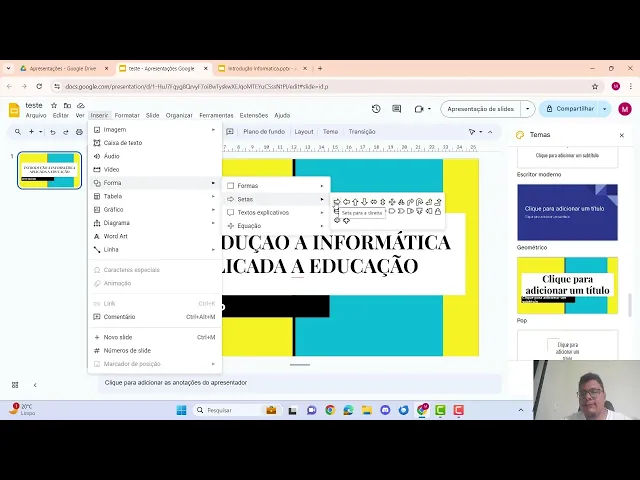Click the speaker notes field
Image resolution: width=640 pixels, height=480 pixels.
tap(300, 383)
